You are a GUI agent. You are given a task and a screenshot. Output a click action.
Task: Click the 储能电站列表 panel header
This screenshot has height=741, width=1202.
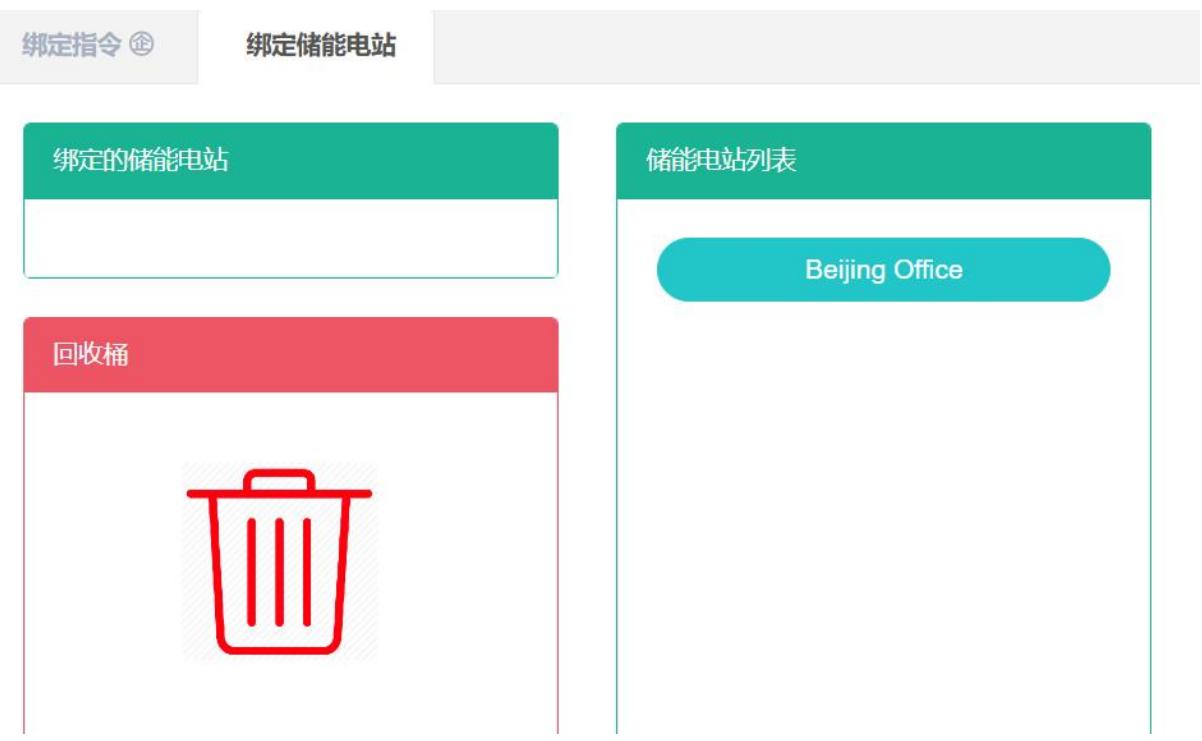click(883, 161)
